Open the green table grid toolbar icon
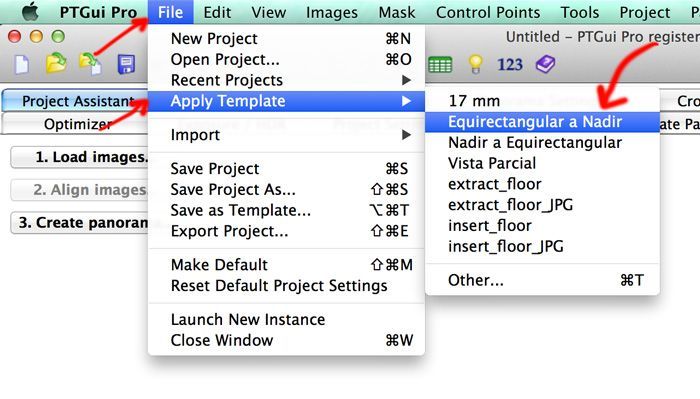 click(440, 65)
